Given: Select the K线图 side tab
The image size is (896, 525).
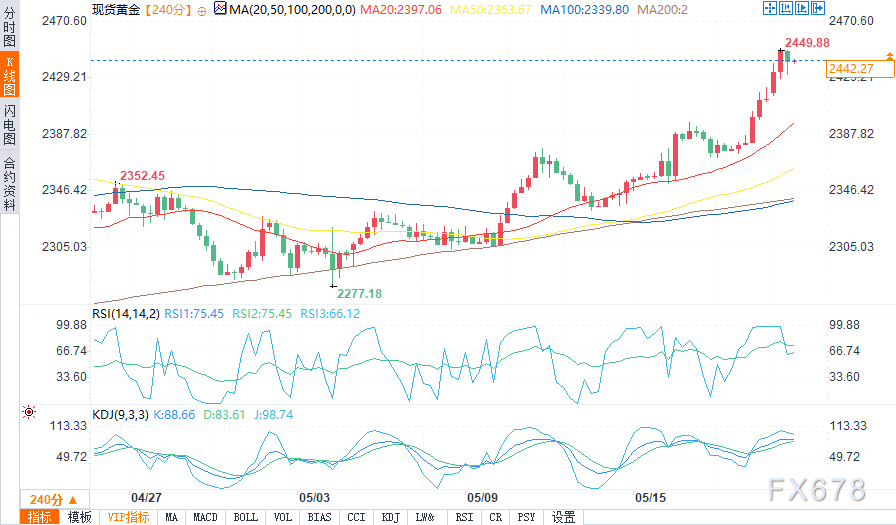Looking at the screenshot, I should coord(9,75).
